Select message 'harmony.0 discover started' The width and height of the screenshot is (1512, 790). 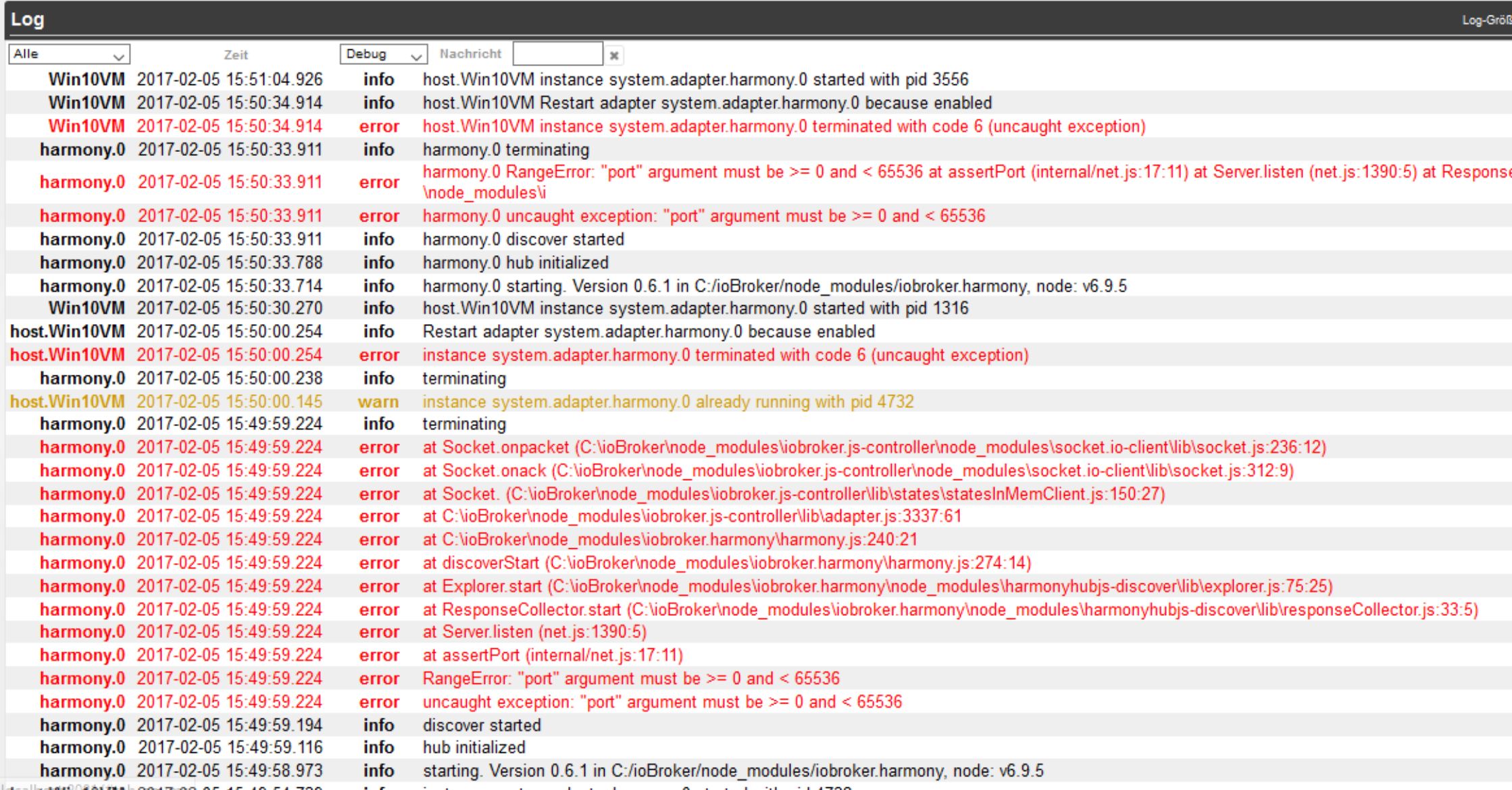(523, 239)
